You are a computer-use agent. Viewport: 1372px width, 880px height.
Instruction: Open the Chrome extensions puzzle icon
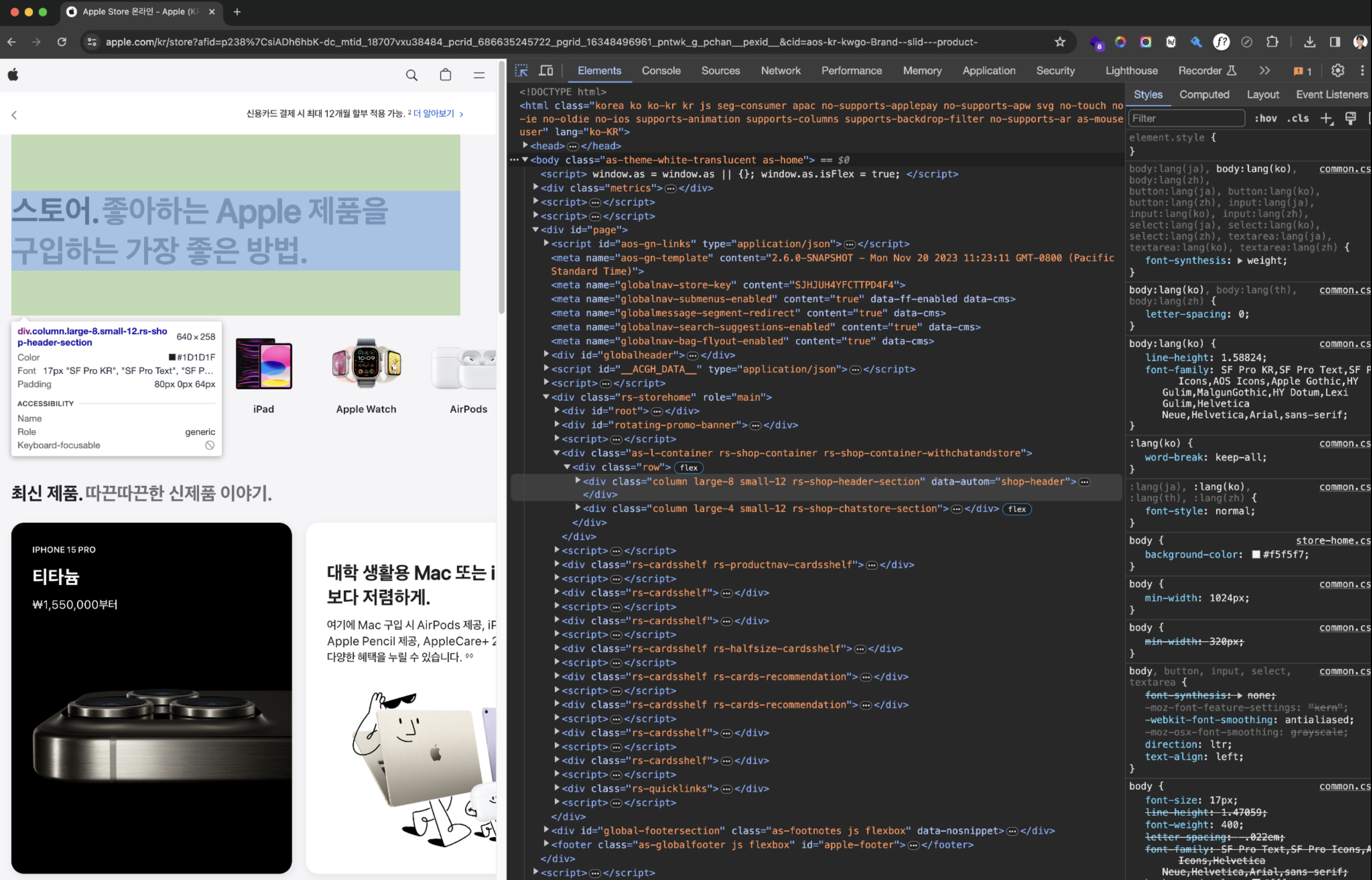(x=1272, y=42)
